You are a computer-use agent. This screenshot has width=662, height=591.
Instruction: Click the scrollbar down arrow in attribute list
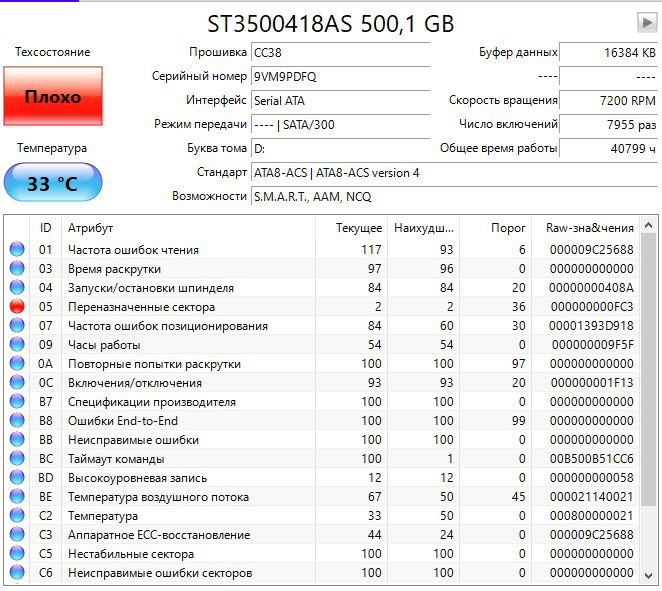[648, 575]
